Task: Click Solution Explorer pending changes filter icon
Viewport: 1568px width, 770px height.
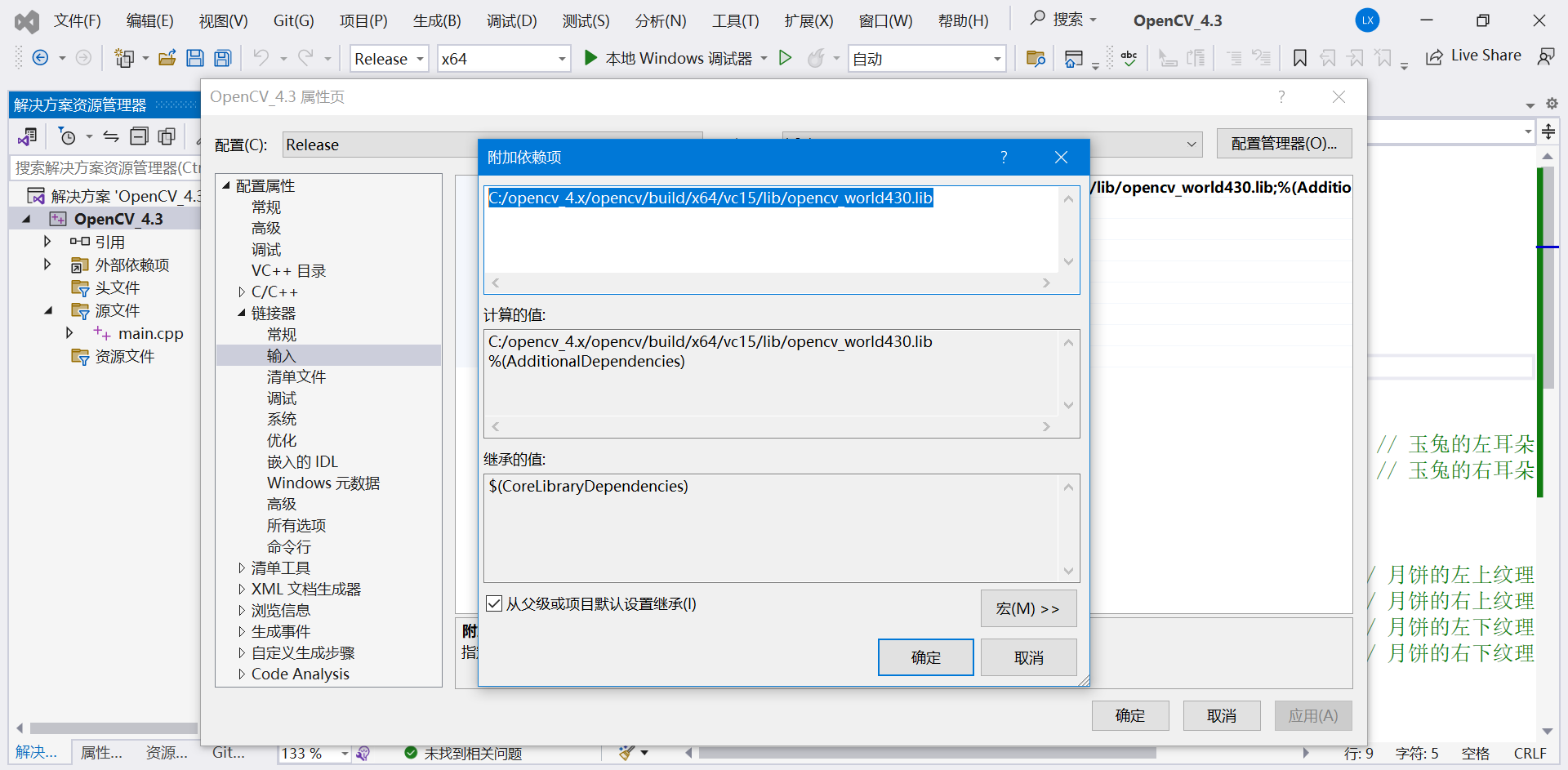Action: [67, 136]
